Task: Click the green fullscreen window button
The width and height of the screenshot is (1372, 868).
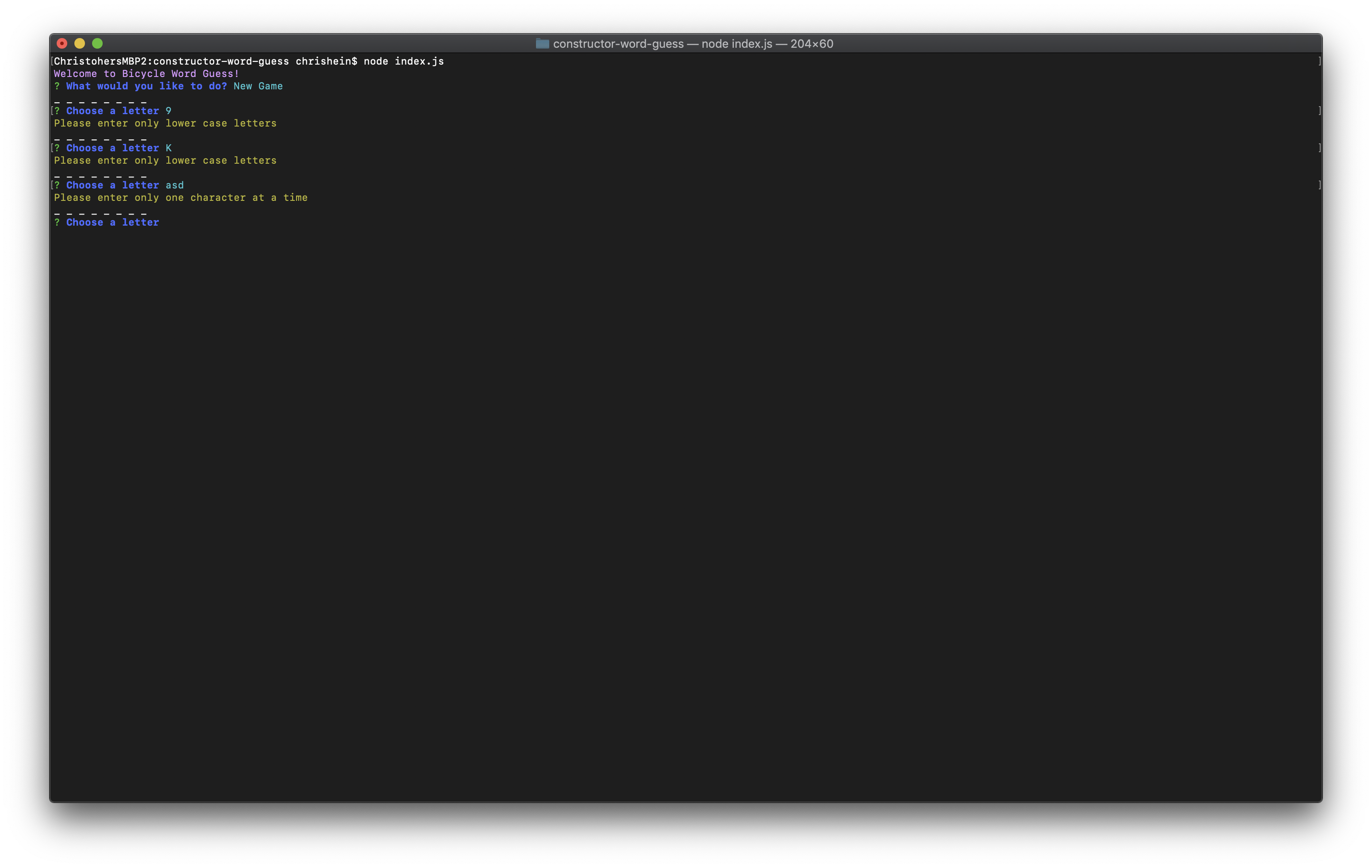Action: tap(97, 43)
